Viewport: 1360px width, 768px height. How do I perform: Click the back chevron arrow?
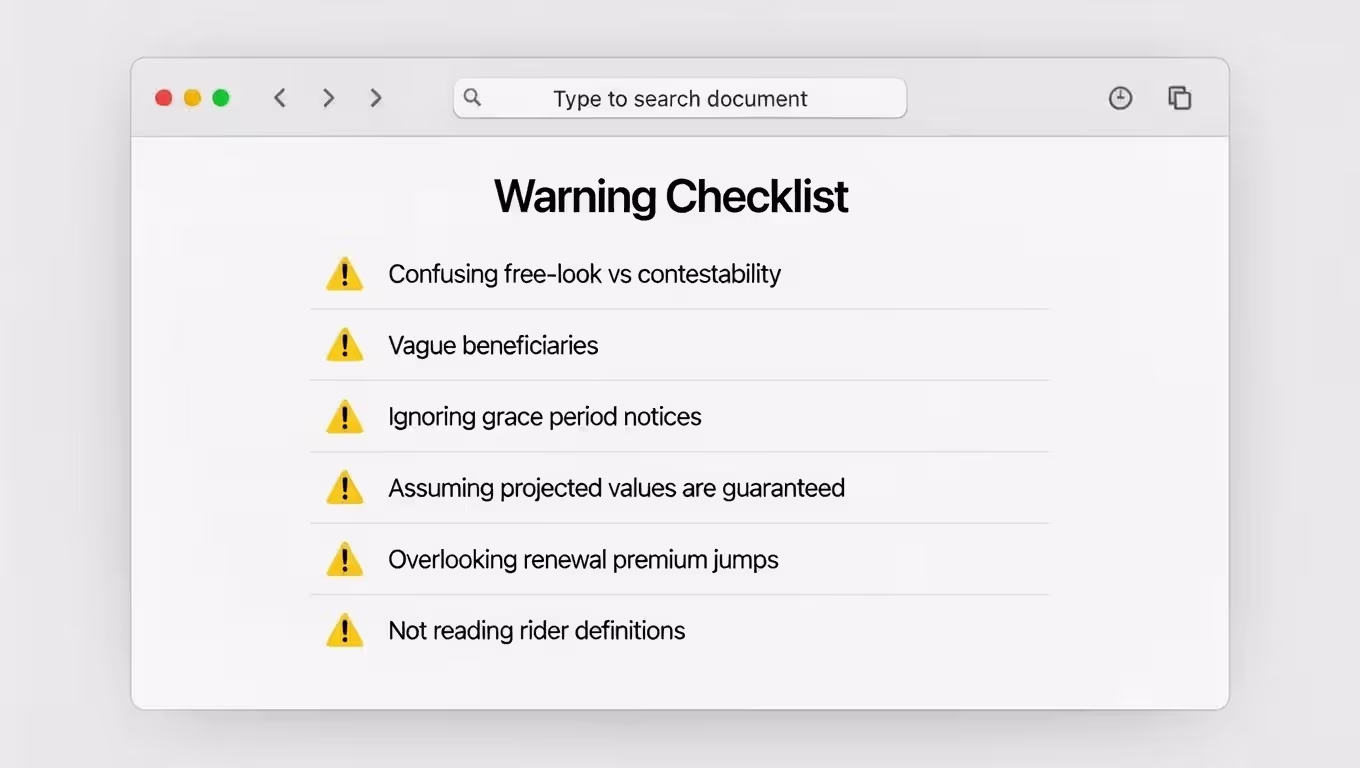pos(280,98)
